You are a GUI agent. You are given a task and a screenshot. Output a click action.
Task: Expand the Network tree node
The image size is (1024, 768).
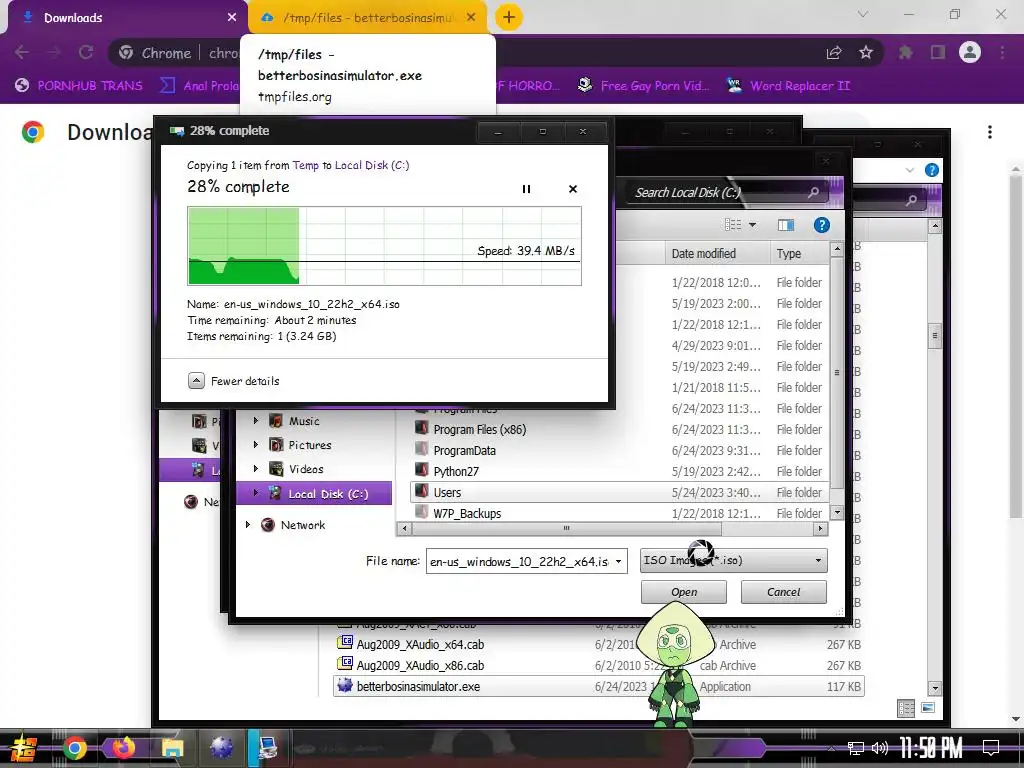248,524
